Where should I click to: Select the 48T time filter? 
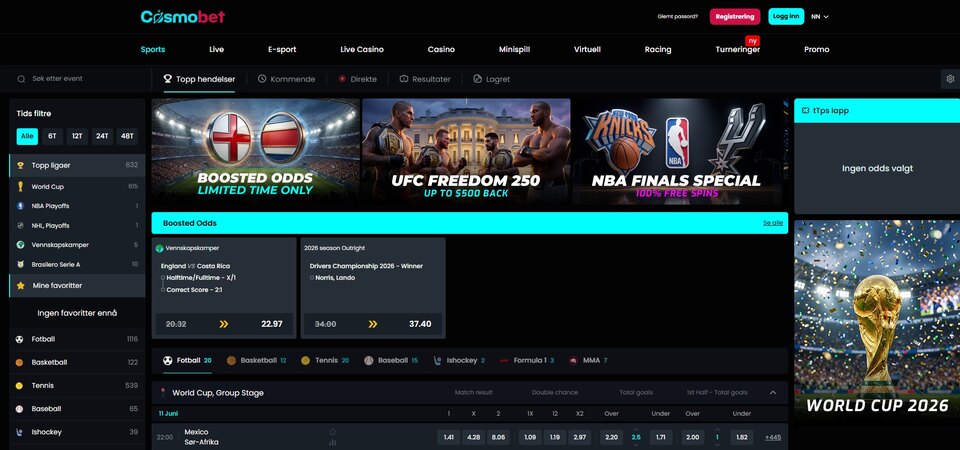[x=127, y=137]
